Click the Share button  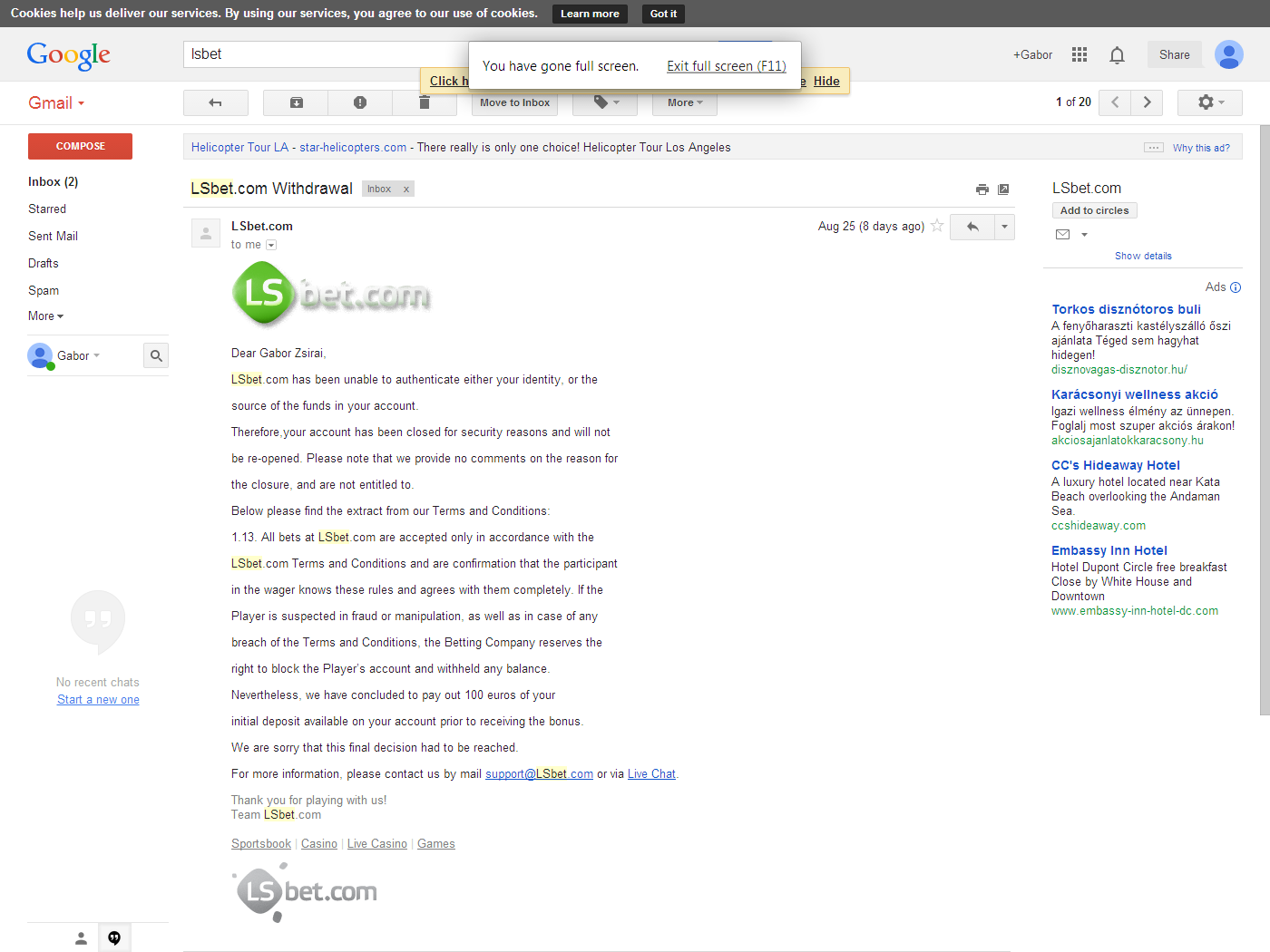click(x=1175, y=54)
